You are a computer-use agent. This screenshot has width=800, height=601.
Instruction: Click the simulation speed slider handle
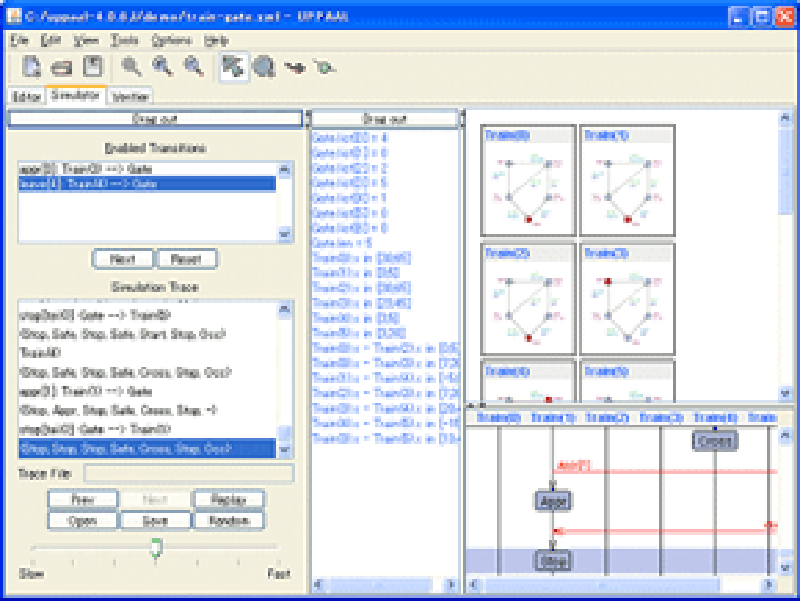tap(156, 547)
